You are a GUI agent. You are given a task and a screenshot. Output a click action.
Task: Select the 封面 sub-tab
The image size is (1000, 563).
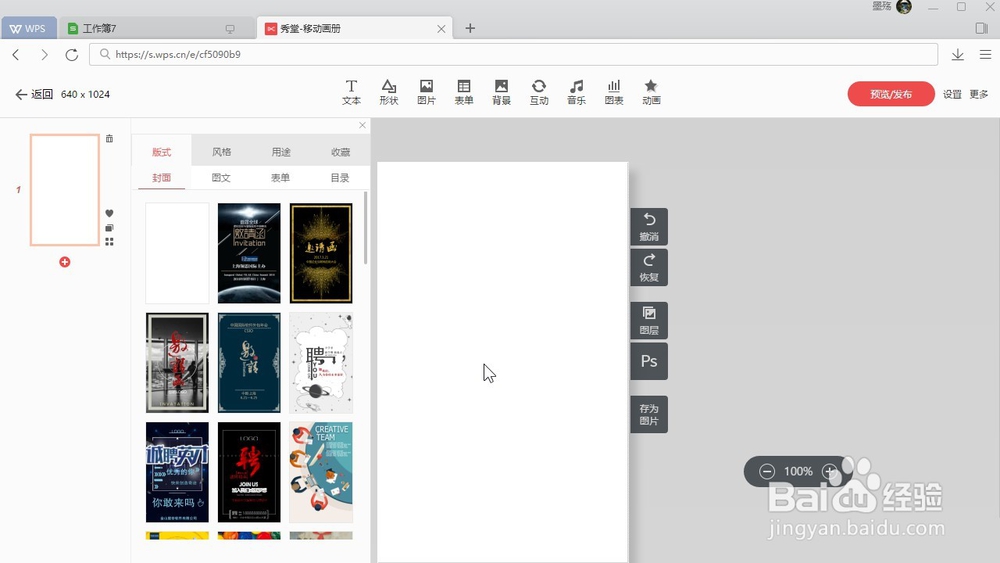(161, 178)
